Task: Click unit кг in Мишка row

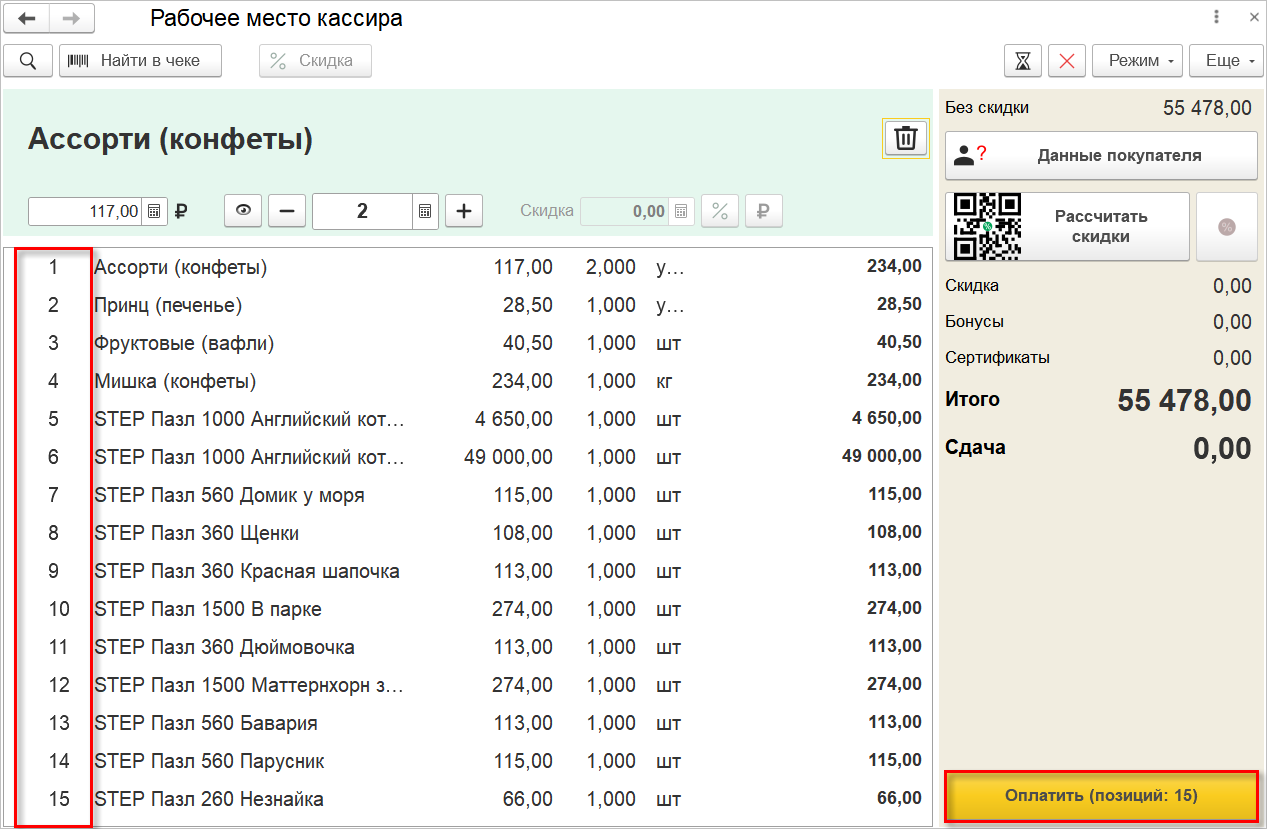Action: click(666, 381)
